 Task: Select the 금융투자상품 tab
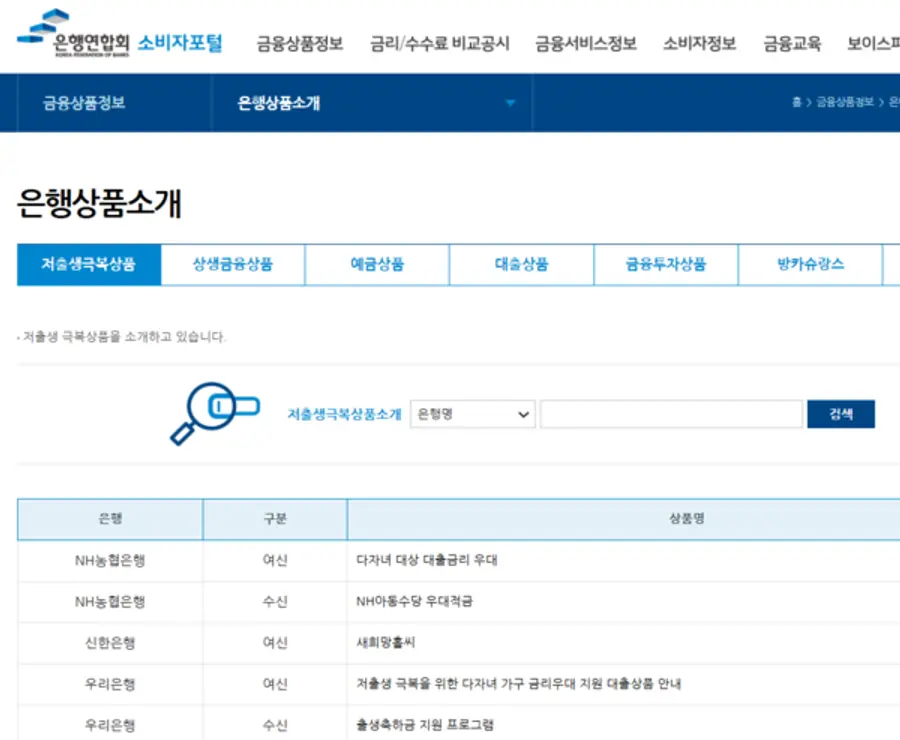pos(665,265)
